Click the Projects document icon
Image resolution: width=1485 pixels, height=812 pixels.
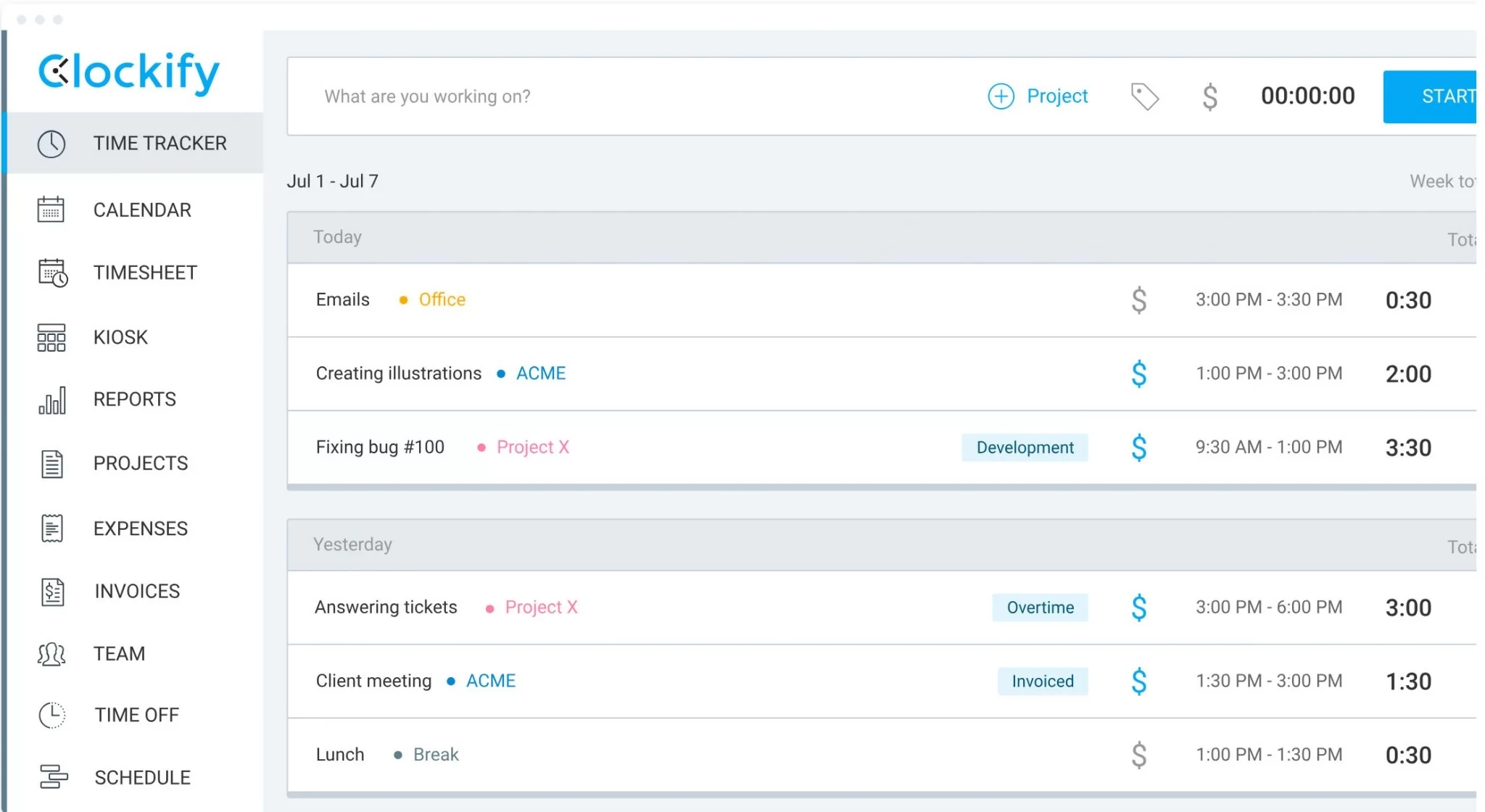click(x=52, y=463)
